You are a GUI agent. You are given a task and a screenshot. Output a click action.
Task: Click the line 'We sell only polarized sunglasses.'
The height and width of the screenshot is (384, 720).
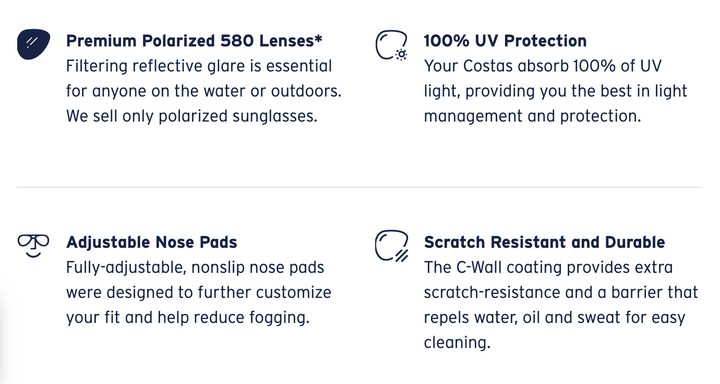pyautogui.click(x=191, y=117)
